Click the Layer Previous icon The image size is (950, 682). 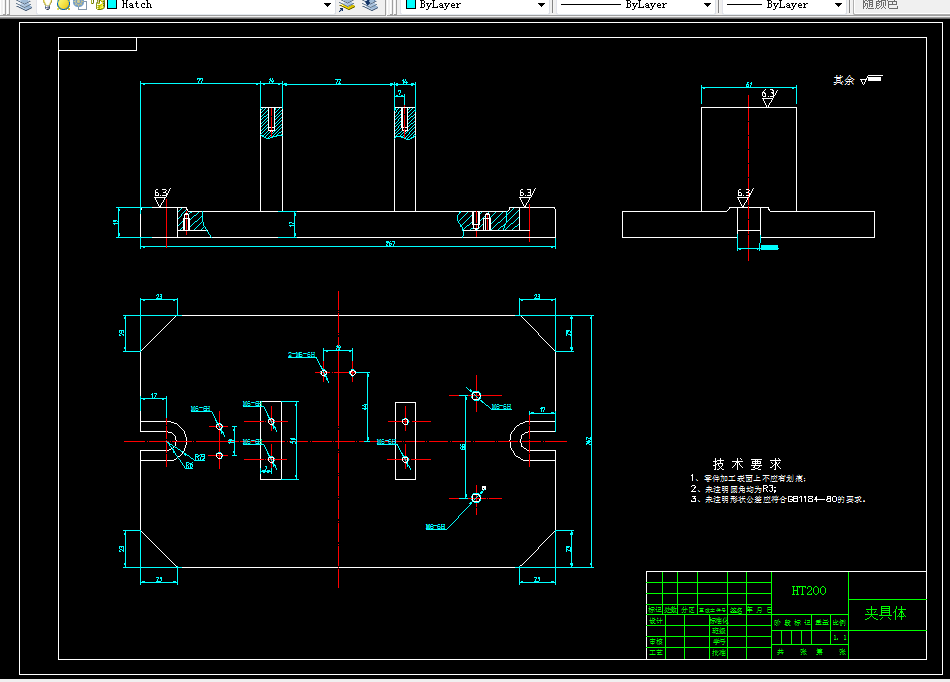tap(370, 5)
